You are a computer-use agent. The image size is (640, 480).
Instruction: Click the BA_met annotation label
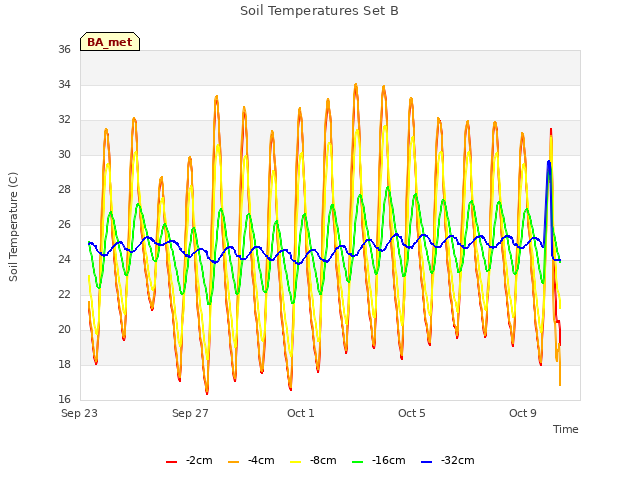(110, 42)
